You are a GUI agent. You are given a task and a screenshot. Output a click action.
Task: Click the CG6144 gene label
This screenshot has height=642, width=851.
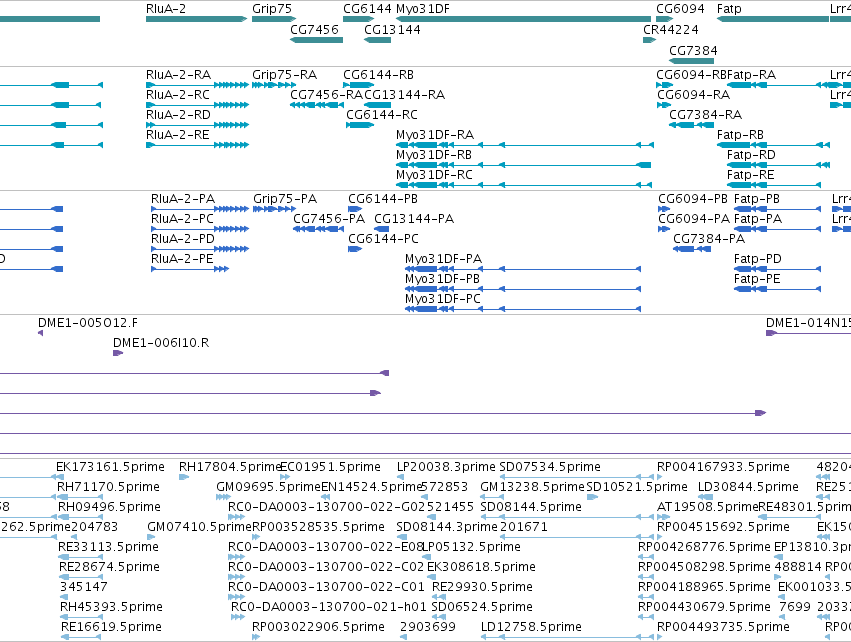tap(367, 9)
